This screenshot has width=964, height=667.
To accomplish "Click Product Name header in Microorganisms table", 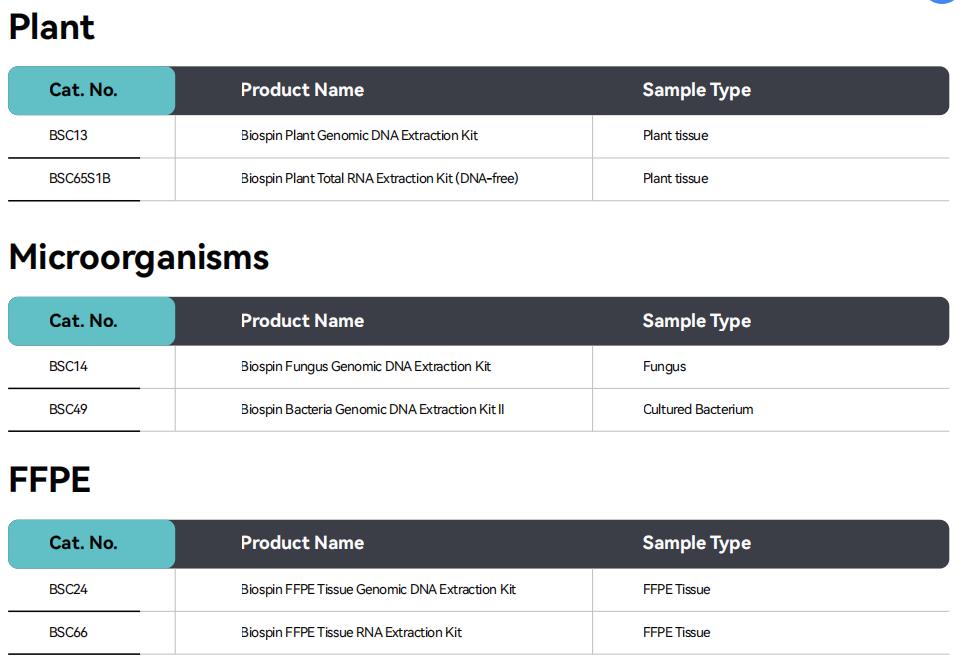I will [x=302, y=321].
